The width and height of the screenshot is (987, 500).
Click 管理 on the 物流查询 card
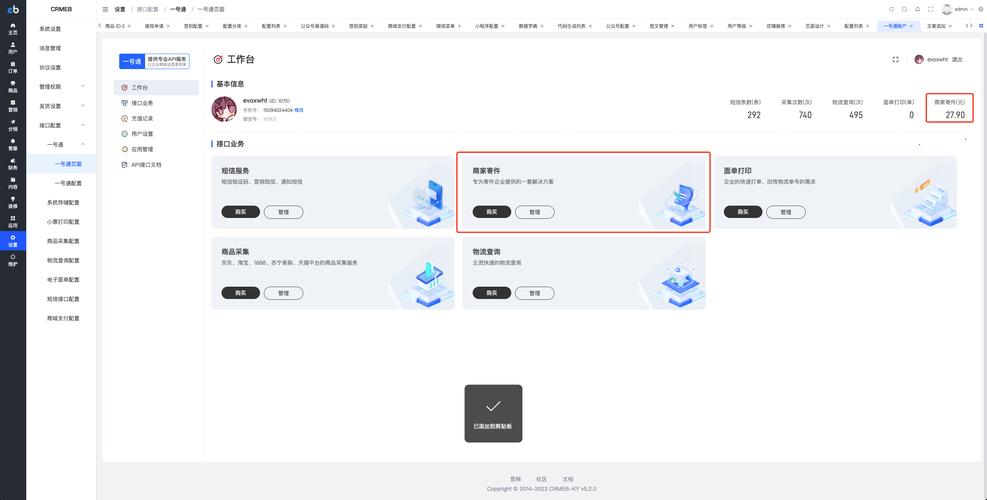[x=534, y=293]
